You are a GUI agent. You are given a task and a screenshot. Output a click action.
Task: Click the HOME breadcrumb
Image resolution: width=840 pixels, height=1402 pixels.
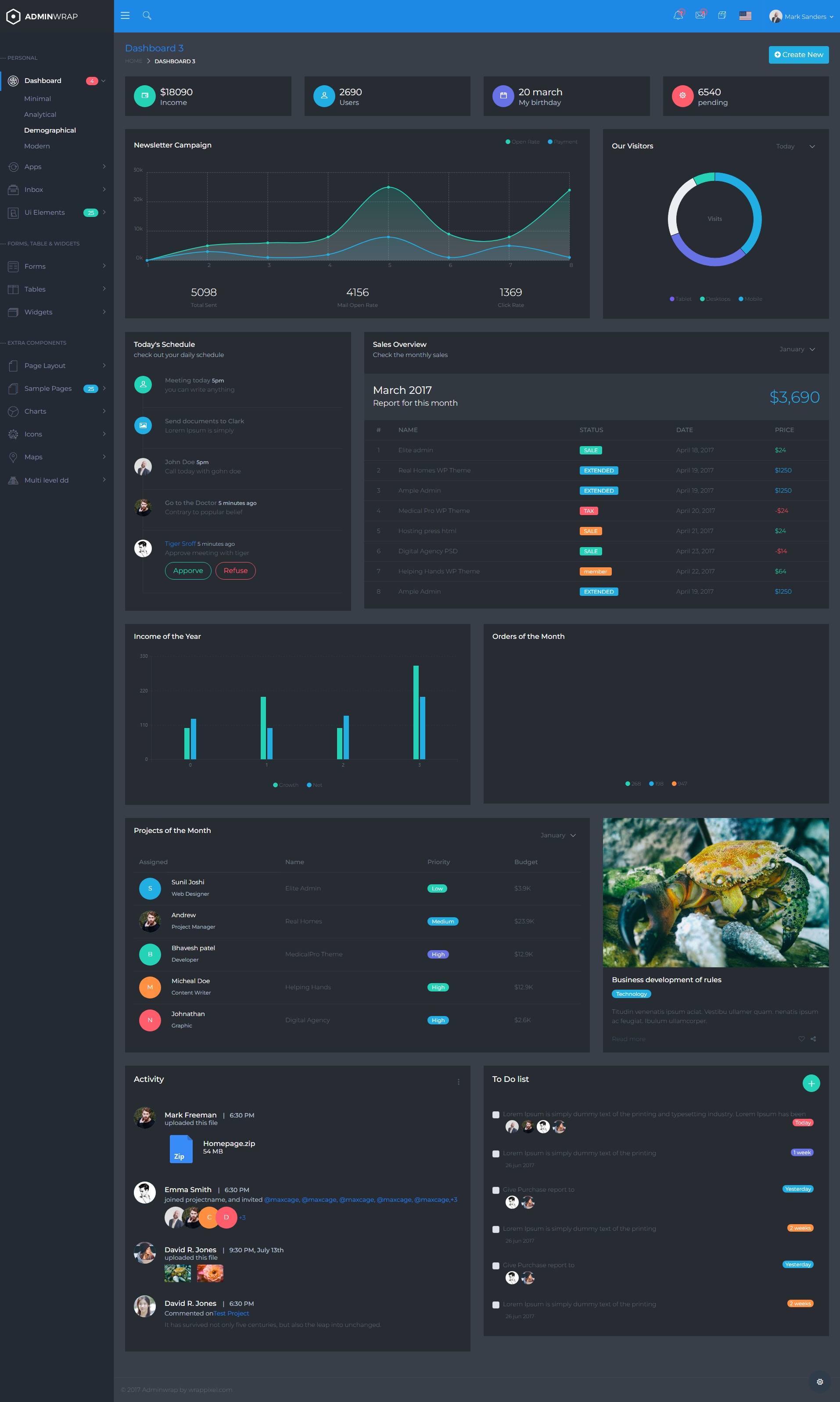tap(133, 61)
